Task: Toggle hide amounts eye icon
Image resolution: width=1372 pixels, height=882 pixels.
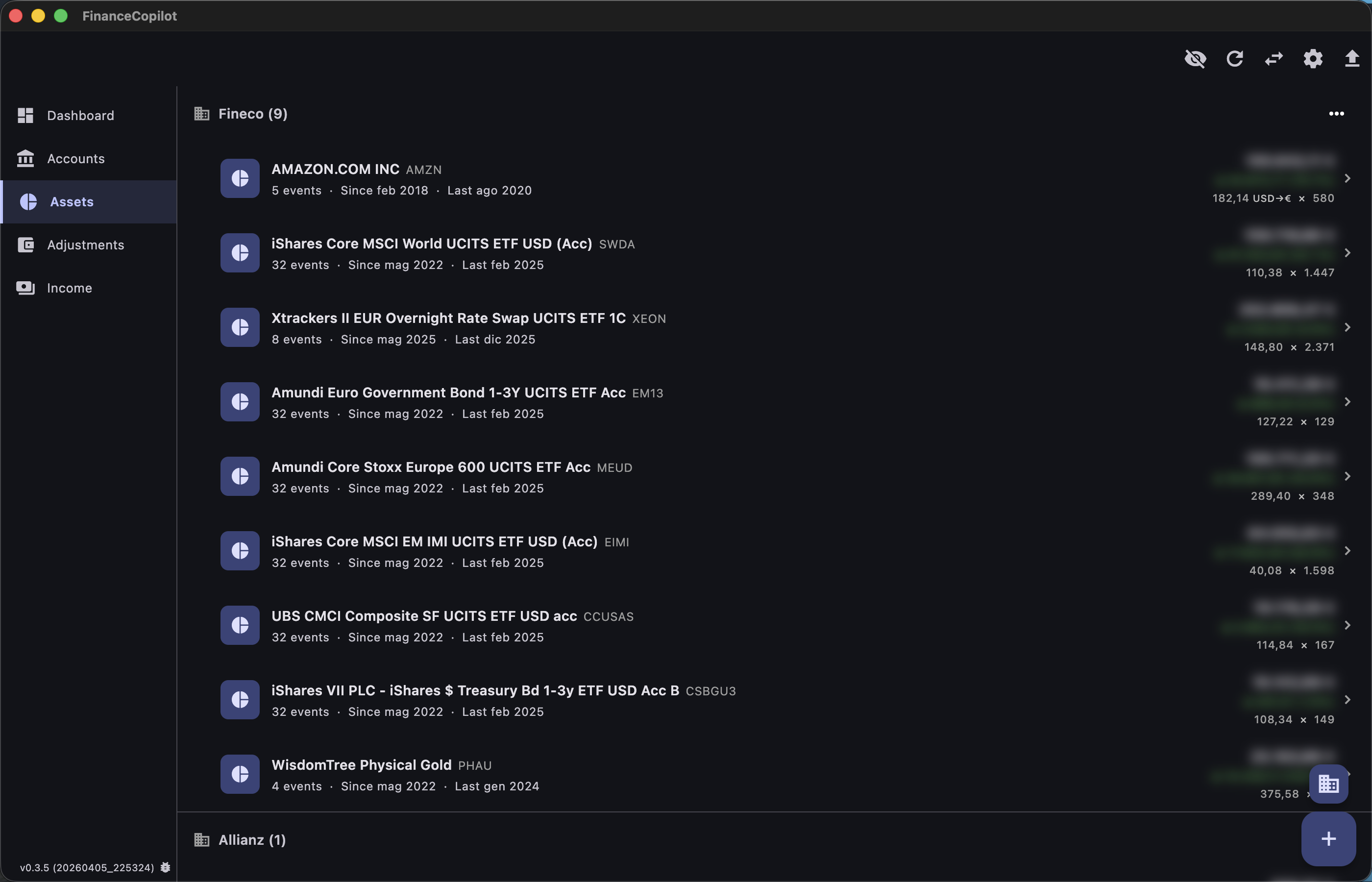Action: [x=1195, y=58]
